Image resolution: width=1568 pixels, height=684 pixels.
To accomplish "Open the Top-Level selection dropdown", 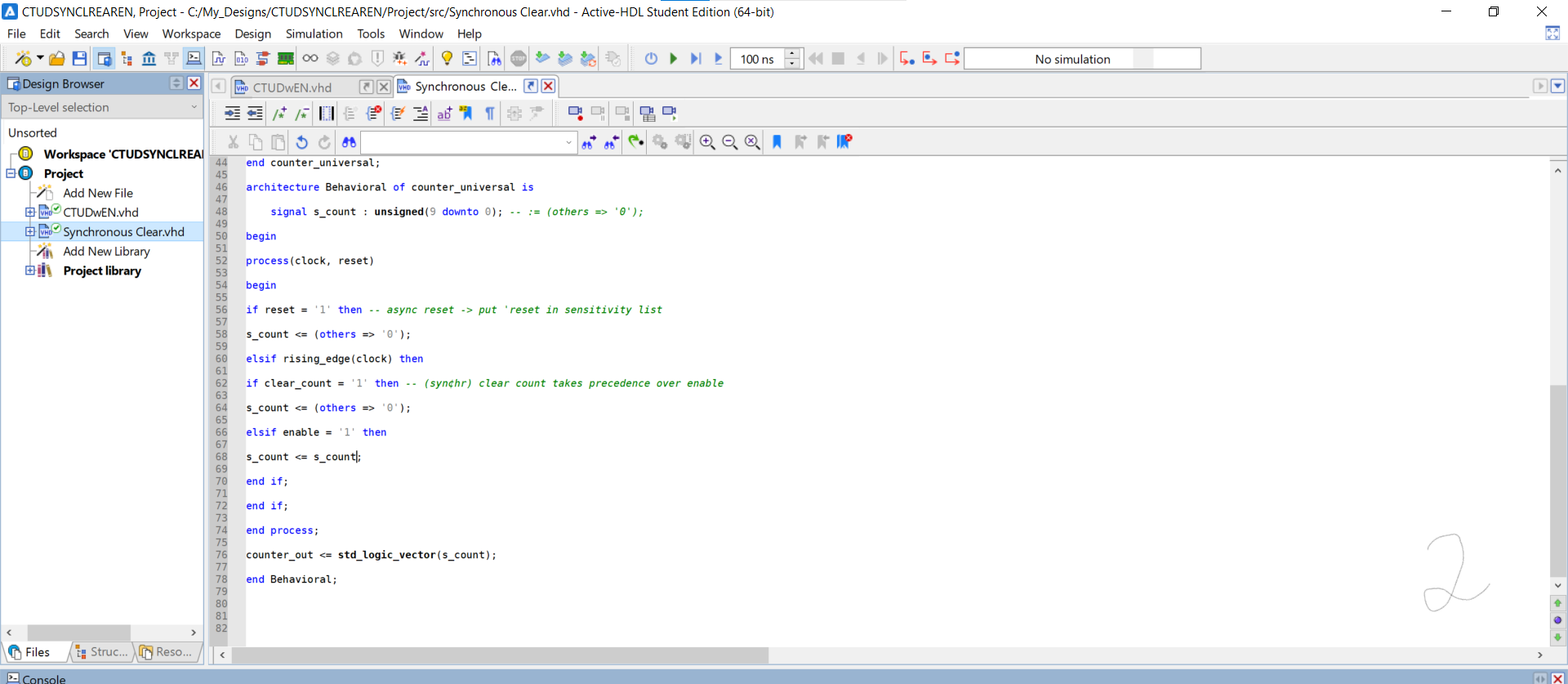I will click(x=102, y=107).
